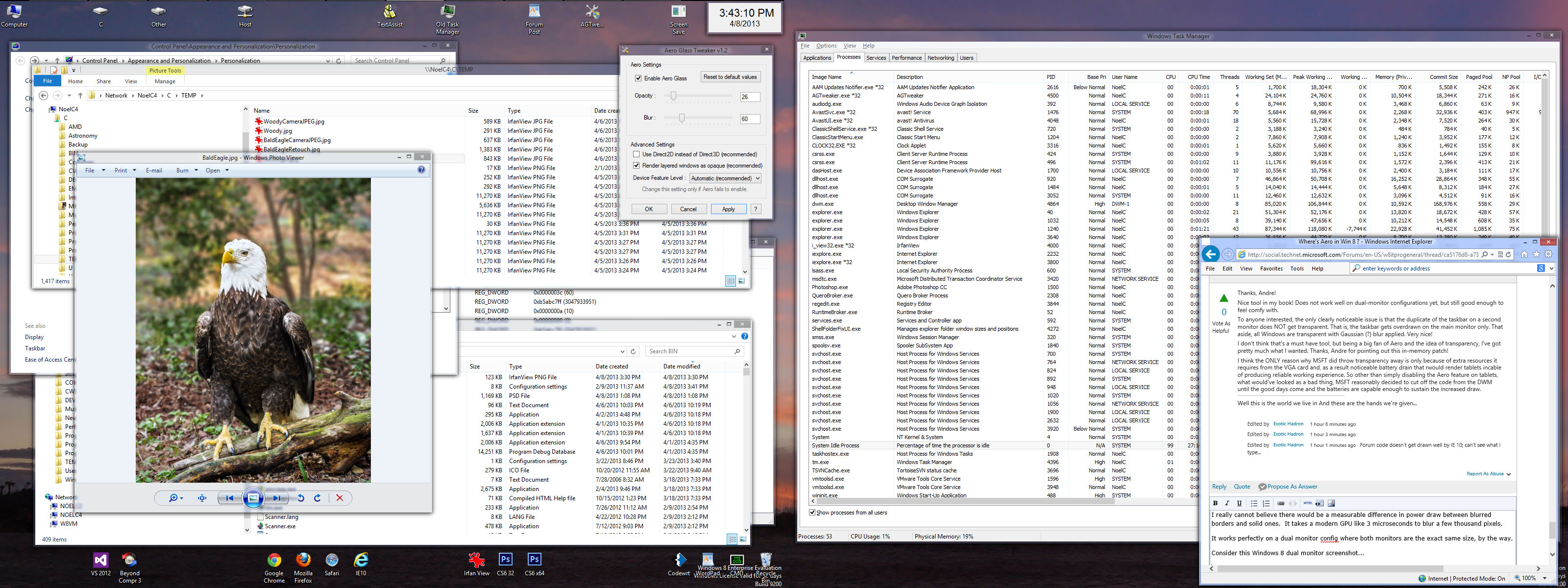Viewport: 1568px width, 588px height.
Task: Refresh the Internet Explorer page
Action: tap(1508, 255)
